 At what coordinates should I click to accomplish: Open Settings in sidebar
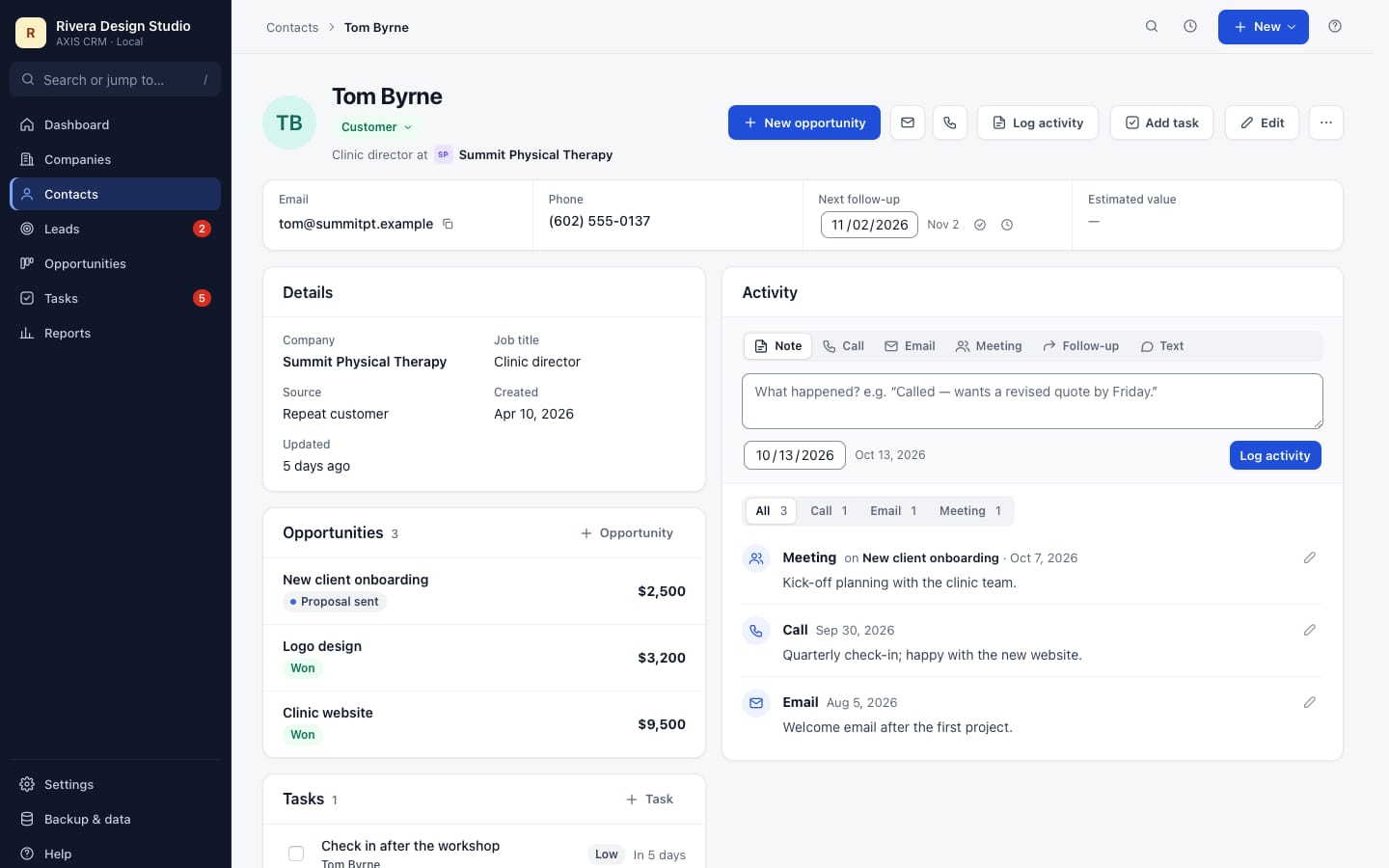(x=115, y=784)
